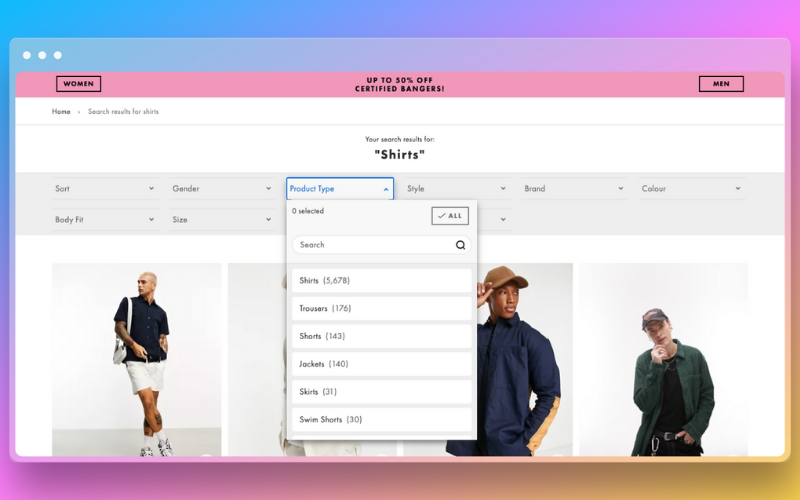The height and width of the screenshot is (500, 800).
Task: Select Swim Shorts (30) option
Action: 382,419
